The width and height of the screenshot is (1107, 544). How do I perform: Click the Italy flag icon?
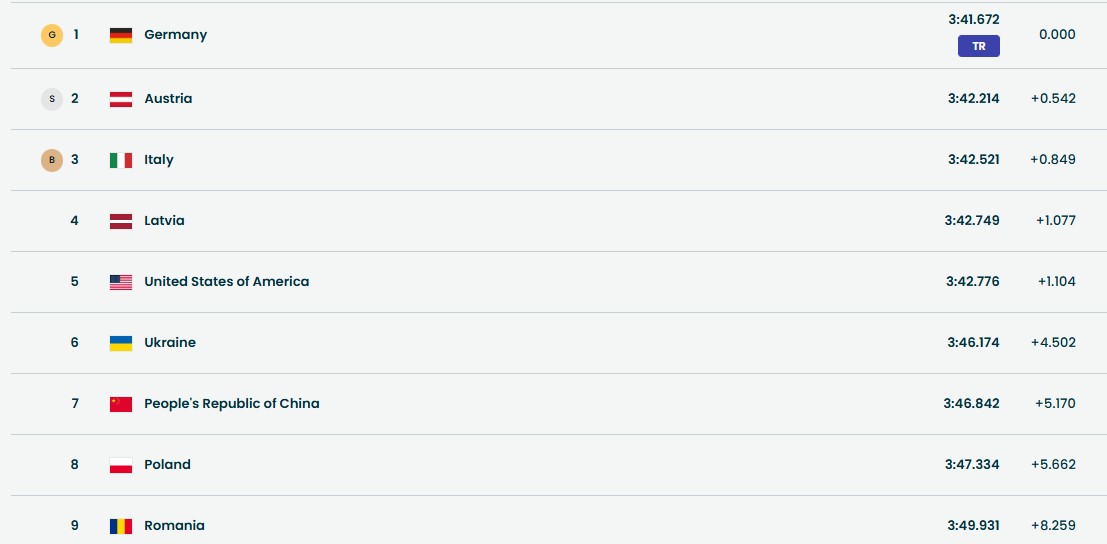click(121, 160)
